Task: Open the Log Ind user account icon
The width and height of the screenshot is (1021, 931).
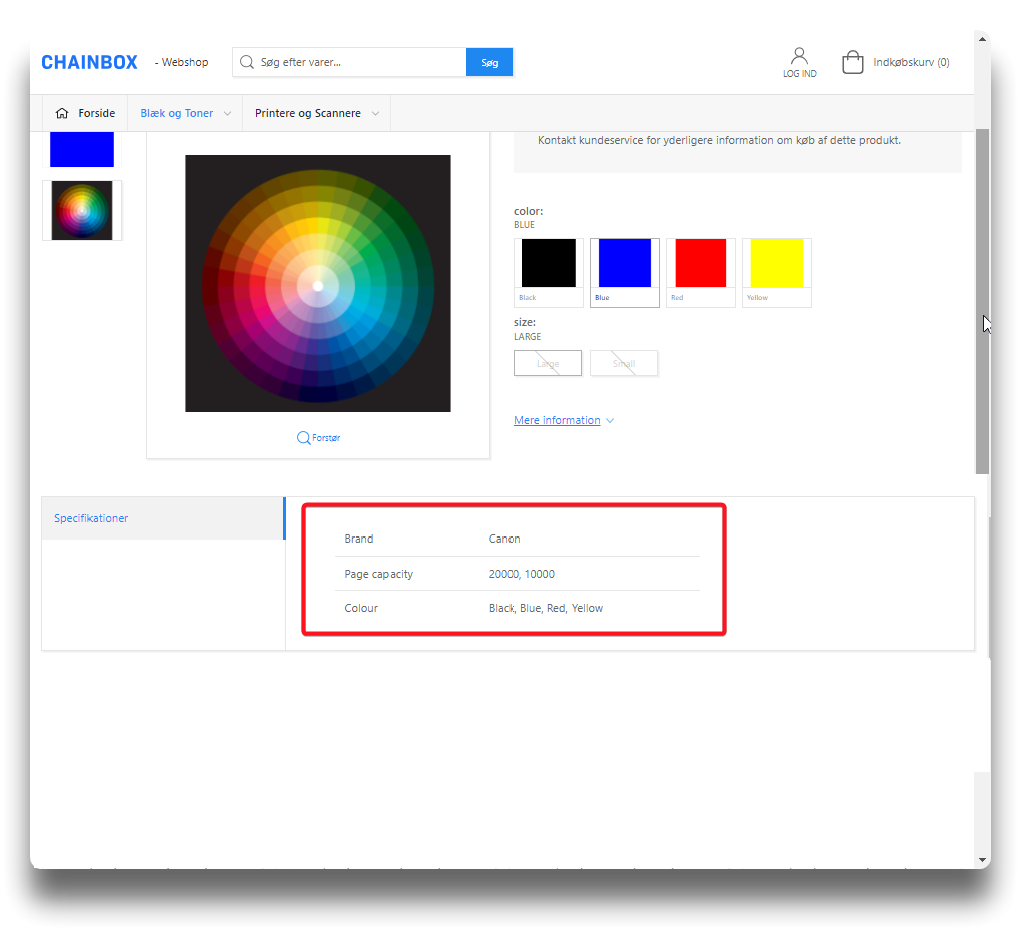Action: click(799, 57)
